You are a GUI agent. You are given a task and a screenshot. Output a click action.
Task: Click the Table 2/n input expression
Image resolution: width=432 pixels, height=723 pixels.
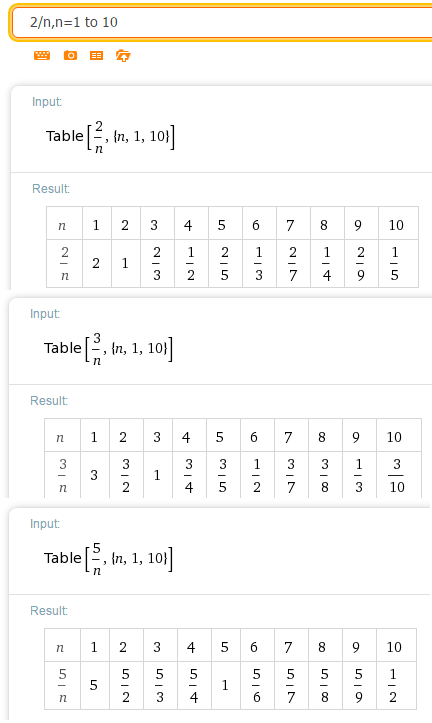[x=110, y=136]
